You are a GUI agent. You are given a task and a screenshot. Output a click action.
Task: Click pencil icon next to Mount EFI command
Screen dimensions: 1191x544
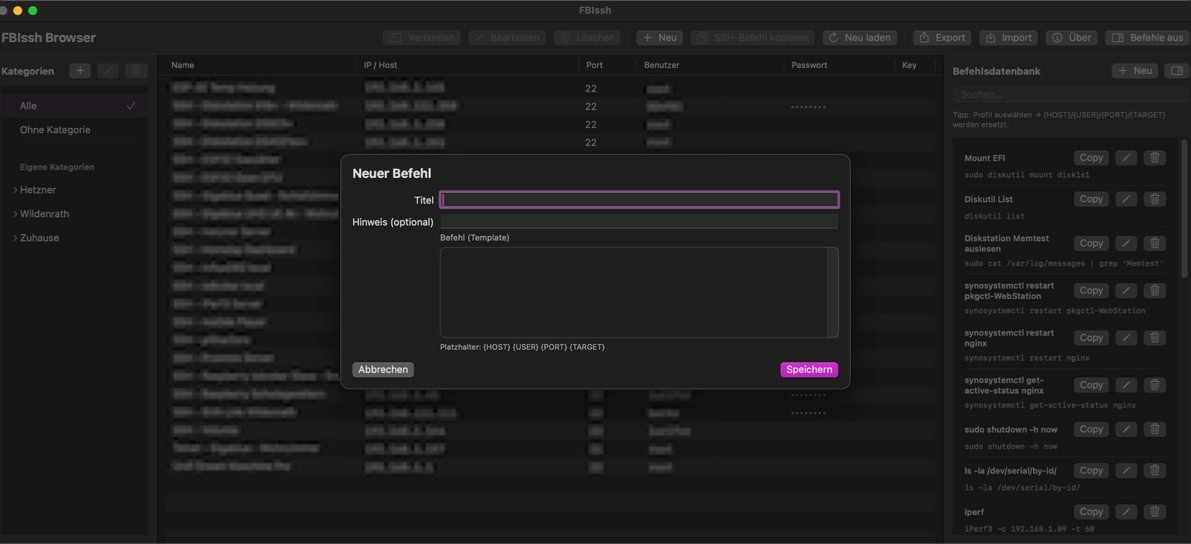1126,158
